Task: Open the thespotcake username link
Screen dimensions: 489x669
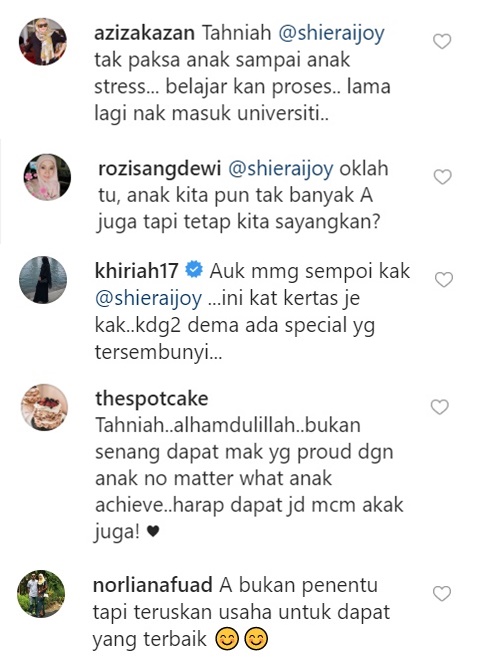Action: click(151, 399)
